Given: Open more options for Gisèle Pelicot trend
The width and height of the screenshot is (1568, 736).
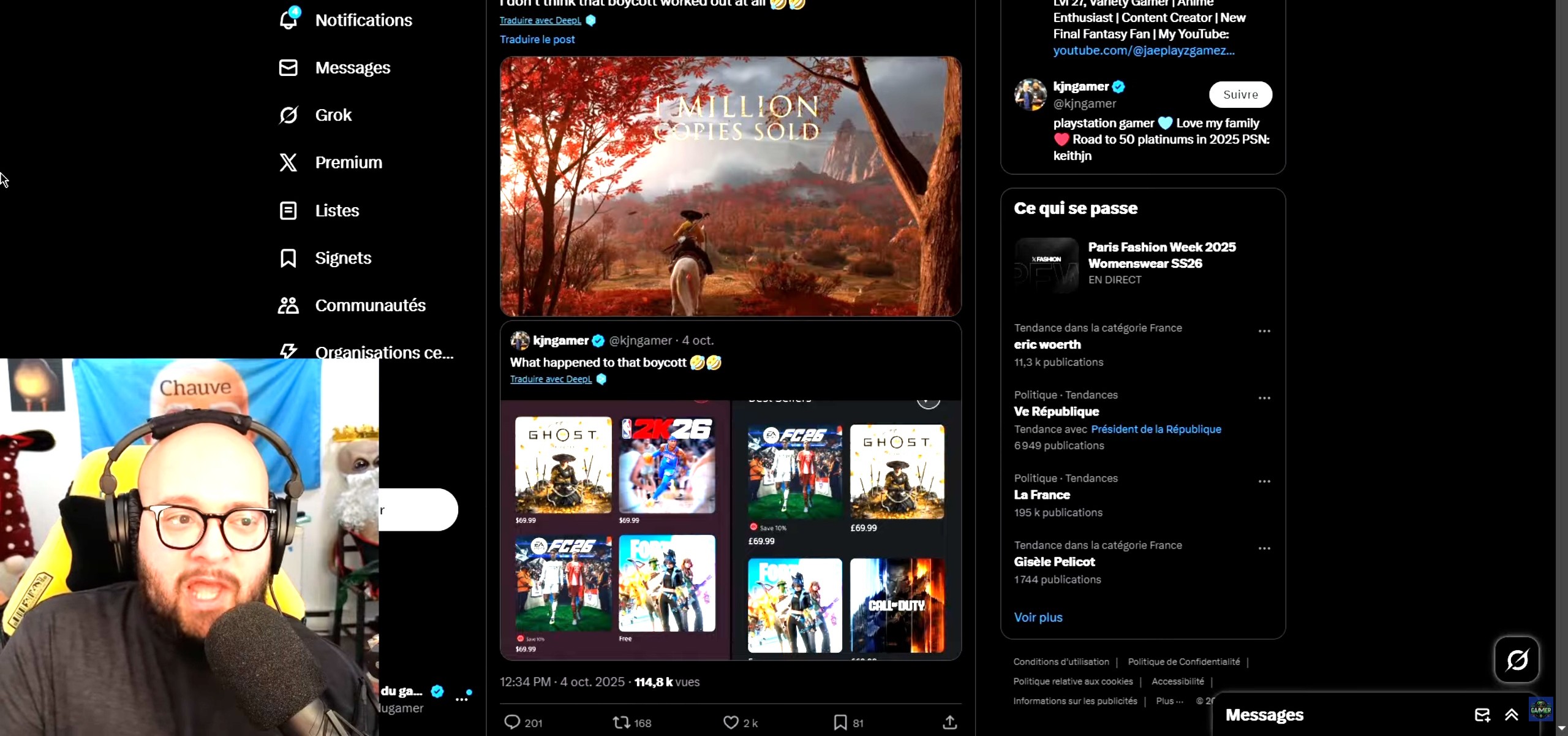Looking at the screenshot, I should (1264, 548).
